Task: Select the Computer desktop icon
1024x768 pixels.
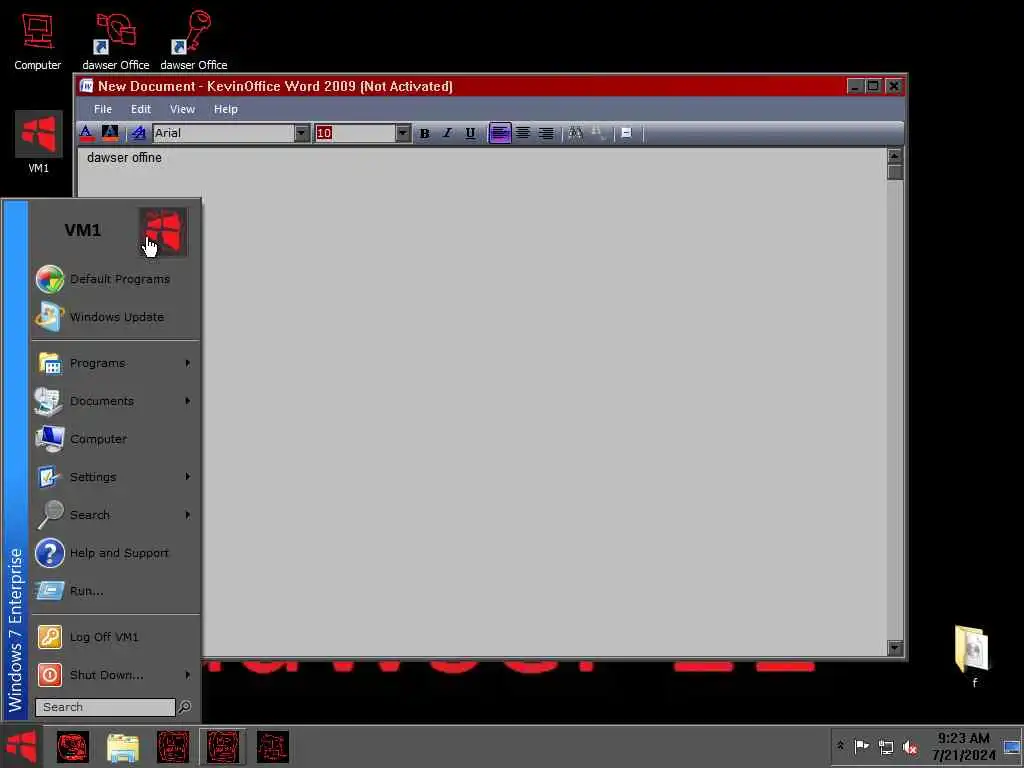Action: tap(37, 41)
